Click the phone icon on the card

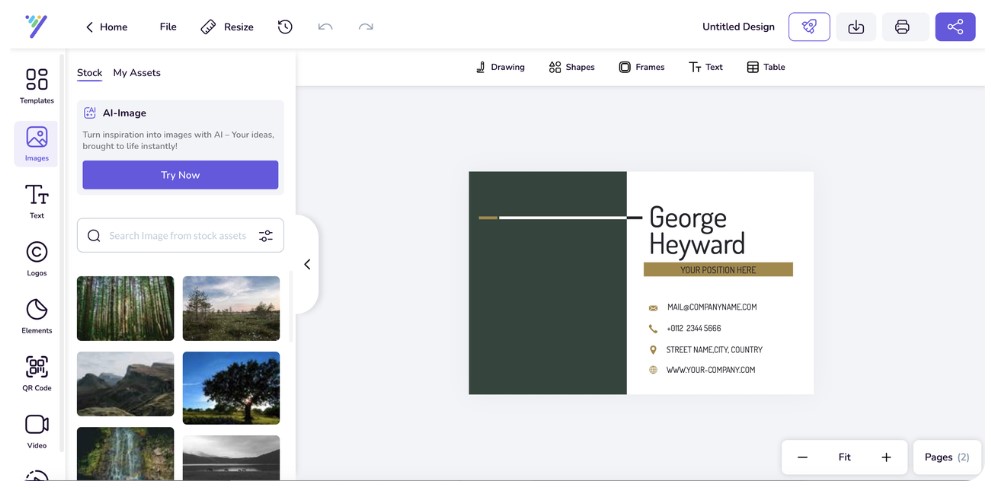click(653, 329)
